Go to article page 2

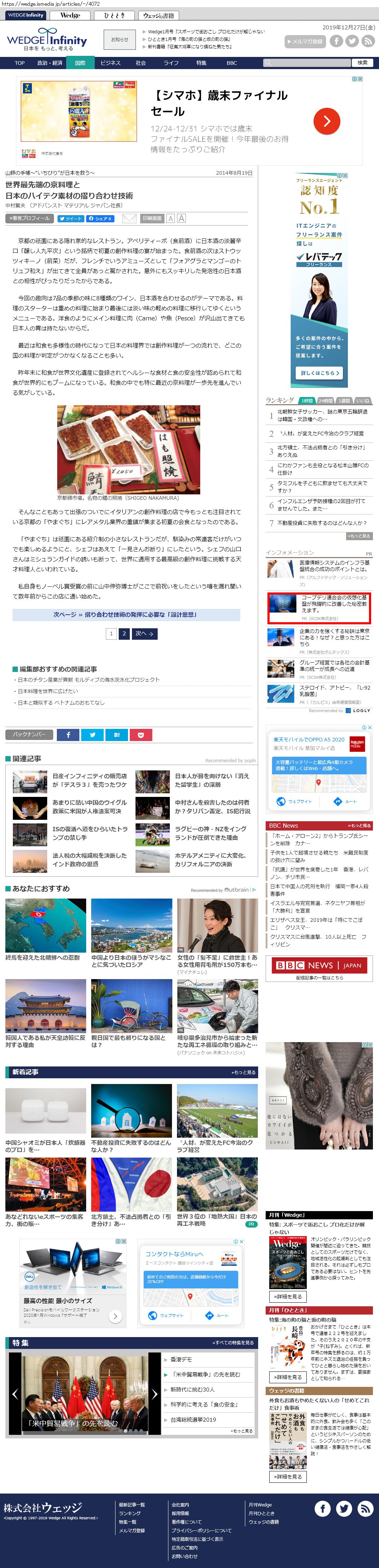[x=124, y=634]
